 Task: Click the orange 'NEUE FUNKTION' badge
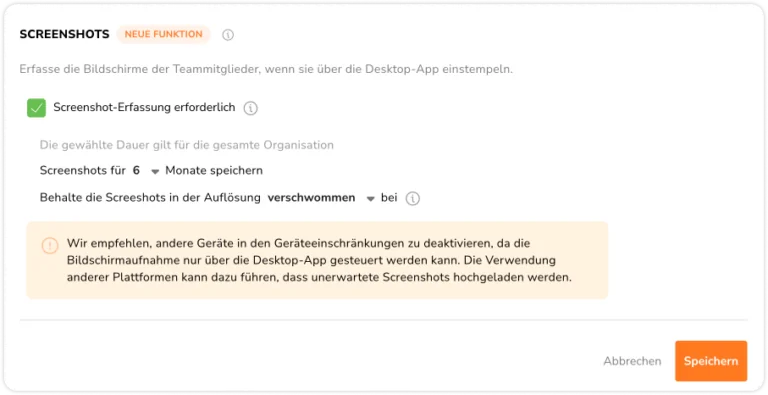coord(164,34)
